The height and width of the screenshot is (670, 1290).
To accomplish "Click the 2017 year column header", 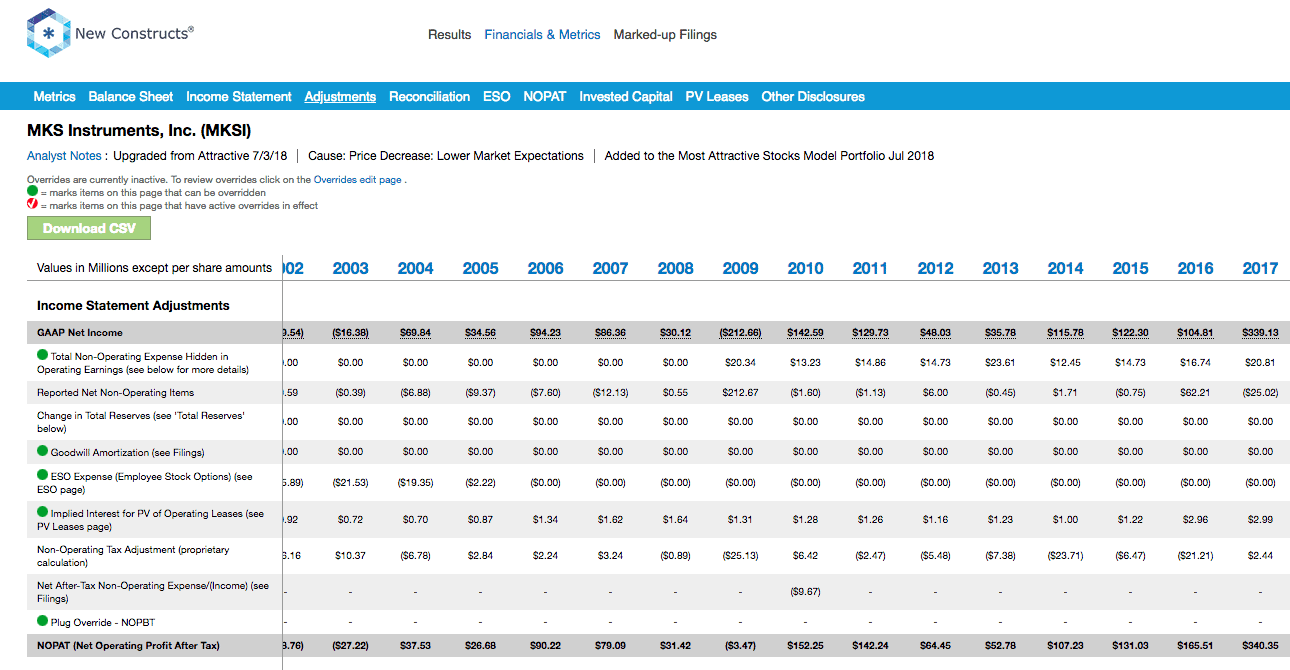I will pos(1260,268).
